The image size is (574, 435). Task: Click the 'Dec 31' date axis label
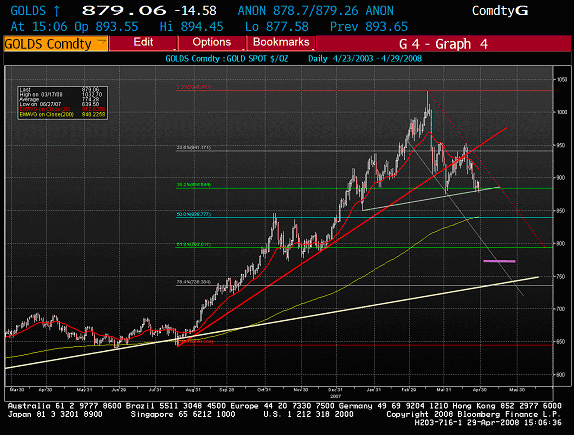[335, 390]
